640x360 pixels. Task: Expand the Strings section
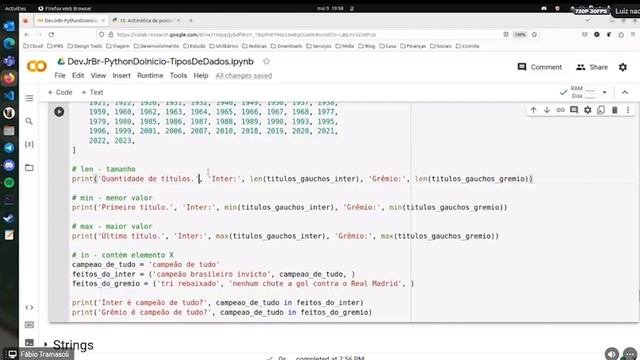point(45,345)
